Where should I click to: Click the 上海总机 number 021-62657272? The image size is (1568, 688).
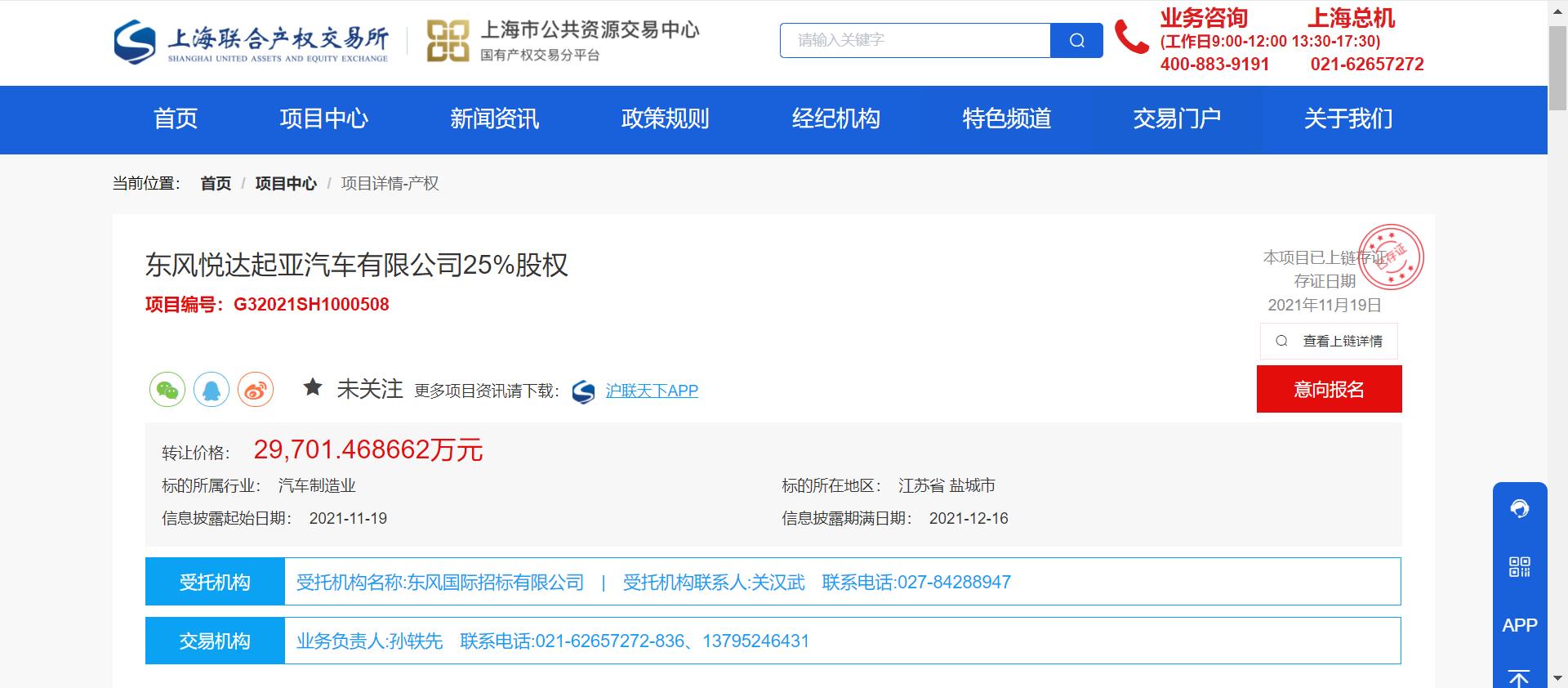tap(1367, 65)
